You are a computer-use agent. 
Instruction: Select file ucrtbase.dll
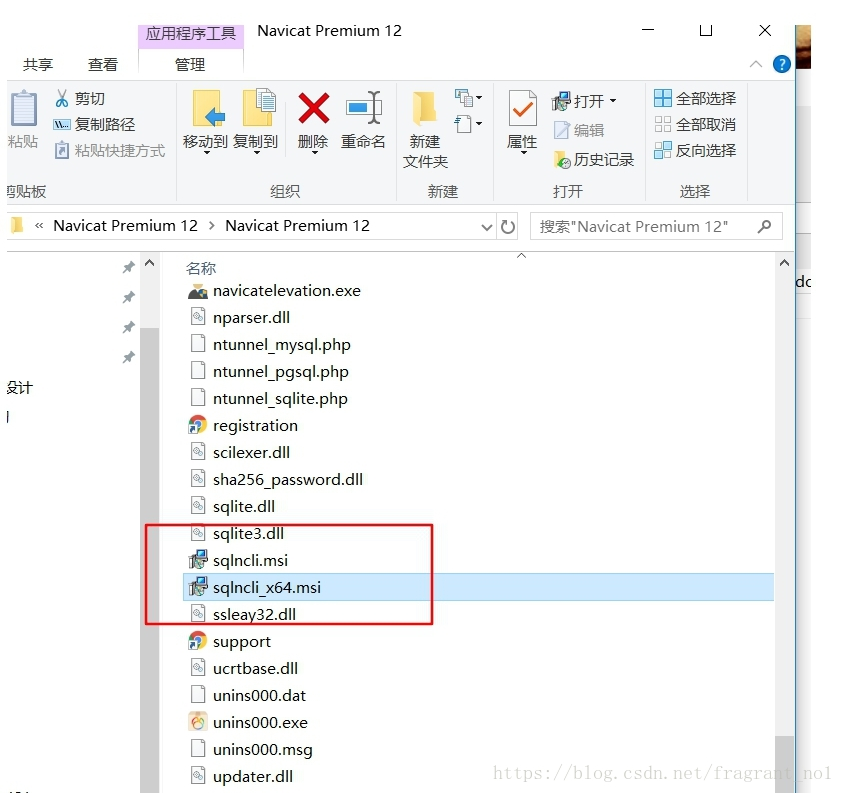point(255,668)
